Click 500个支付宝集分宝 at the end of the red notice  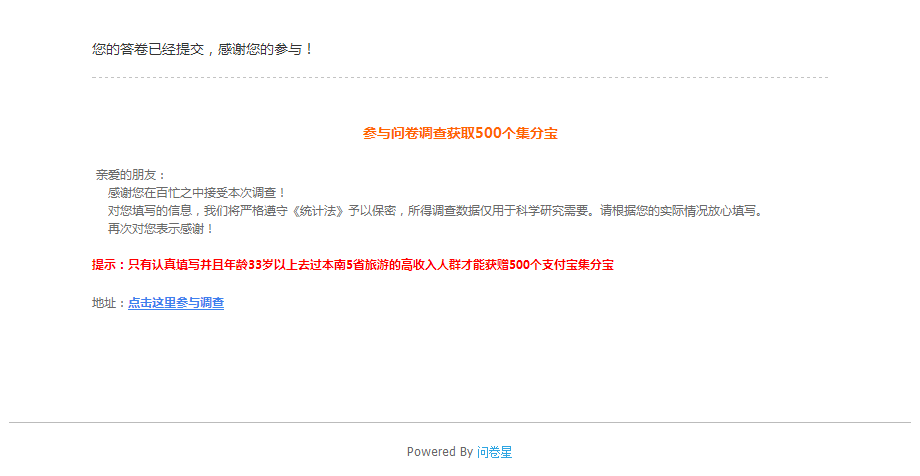pos(561,265)
